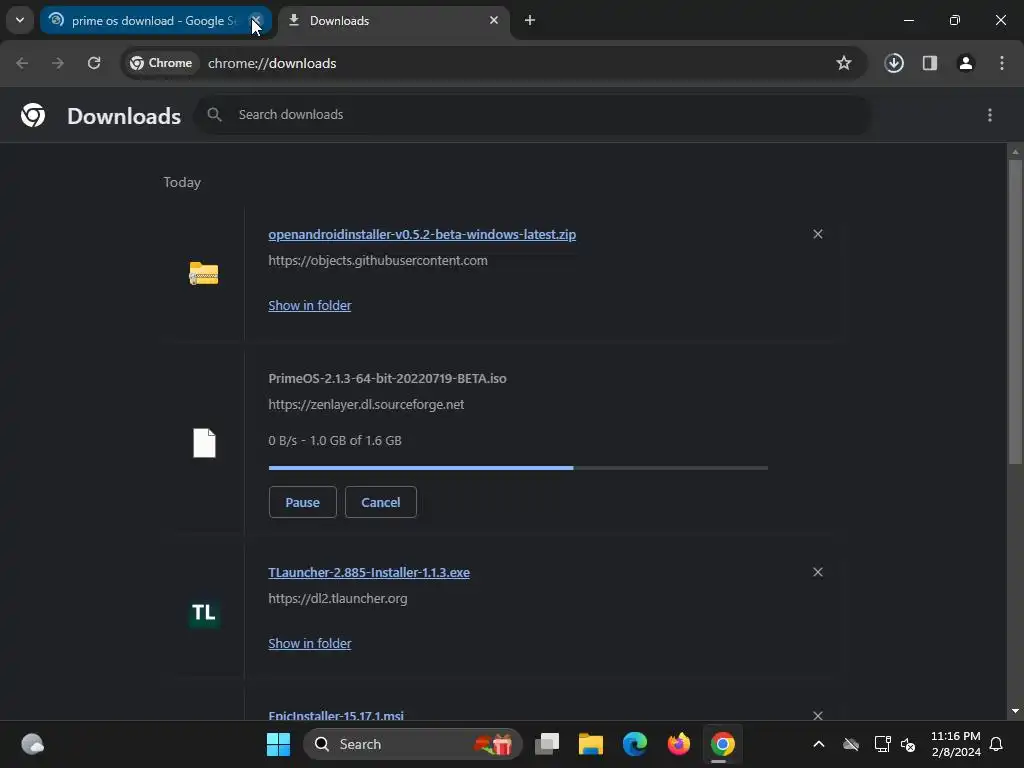
Task: Click the TL TLauncher icon
Action: [204, 613]
